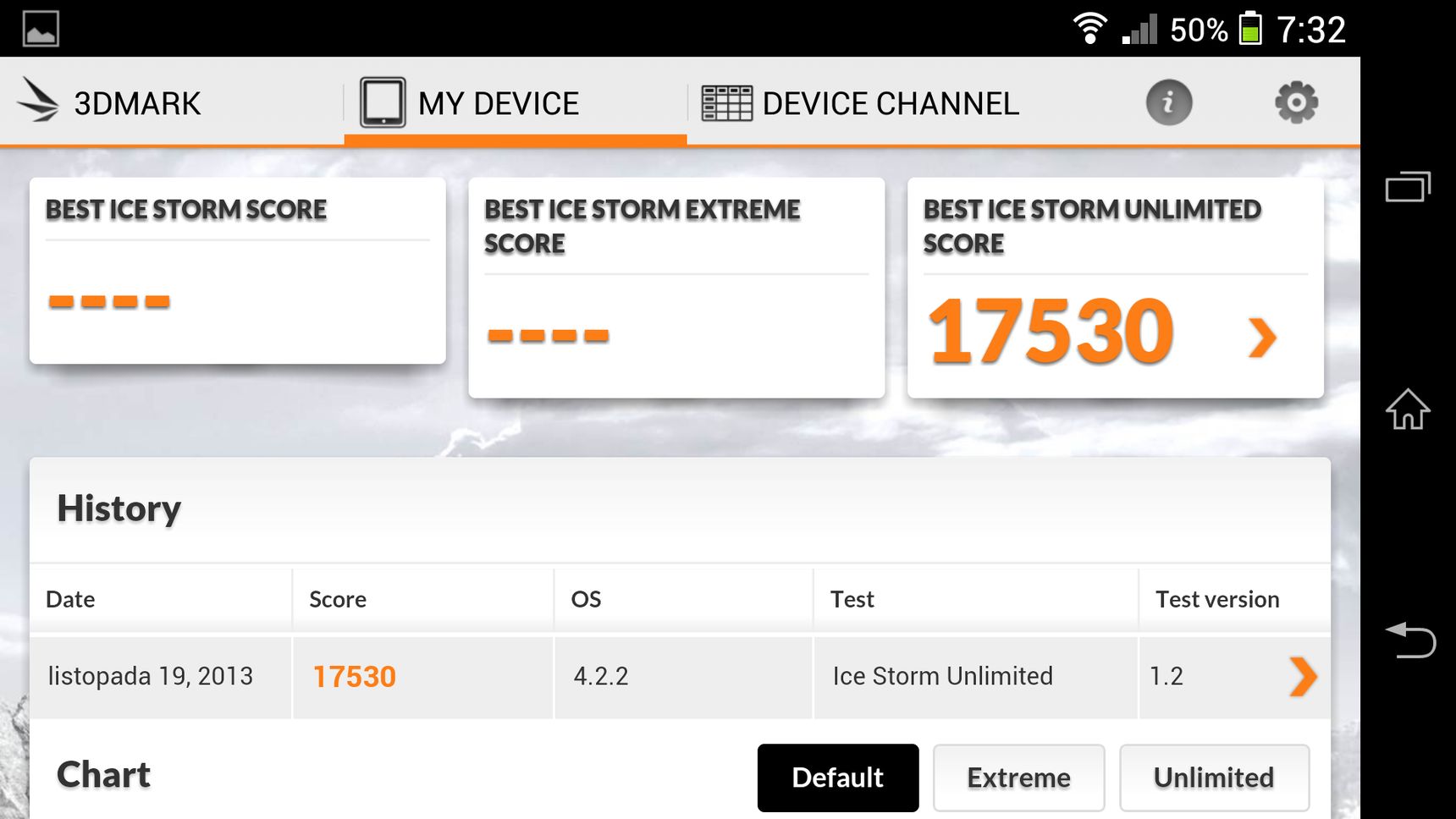Tap the Android home button

click(1408, 409)
